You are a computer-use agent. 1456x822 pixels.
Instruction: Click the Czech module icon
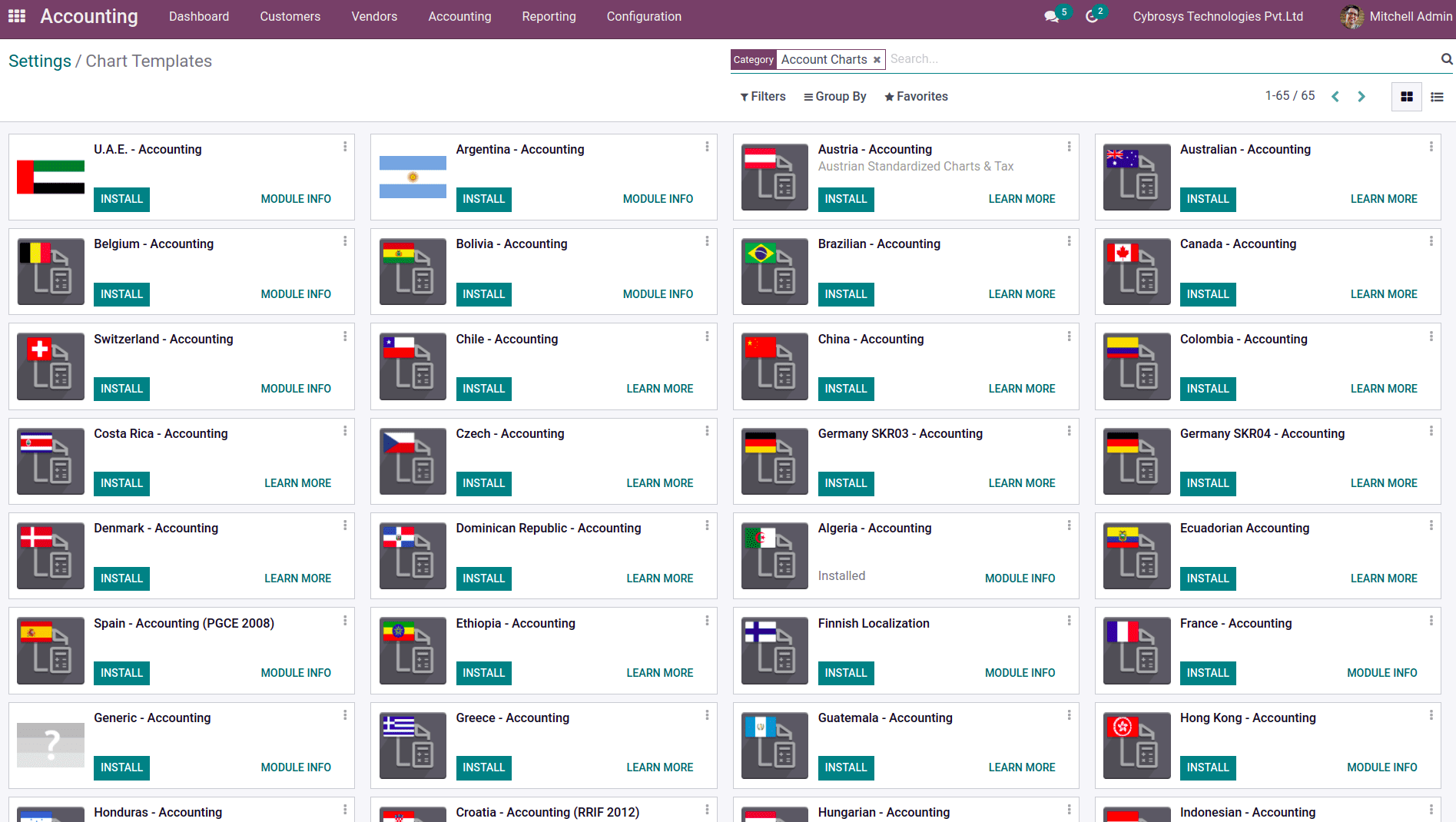(413, 462)
